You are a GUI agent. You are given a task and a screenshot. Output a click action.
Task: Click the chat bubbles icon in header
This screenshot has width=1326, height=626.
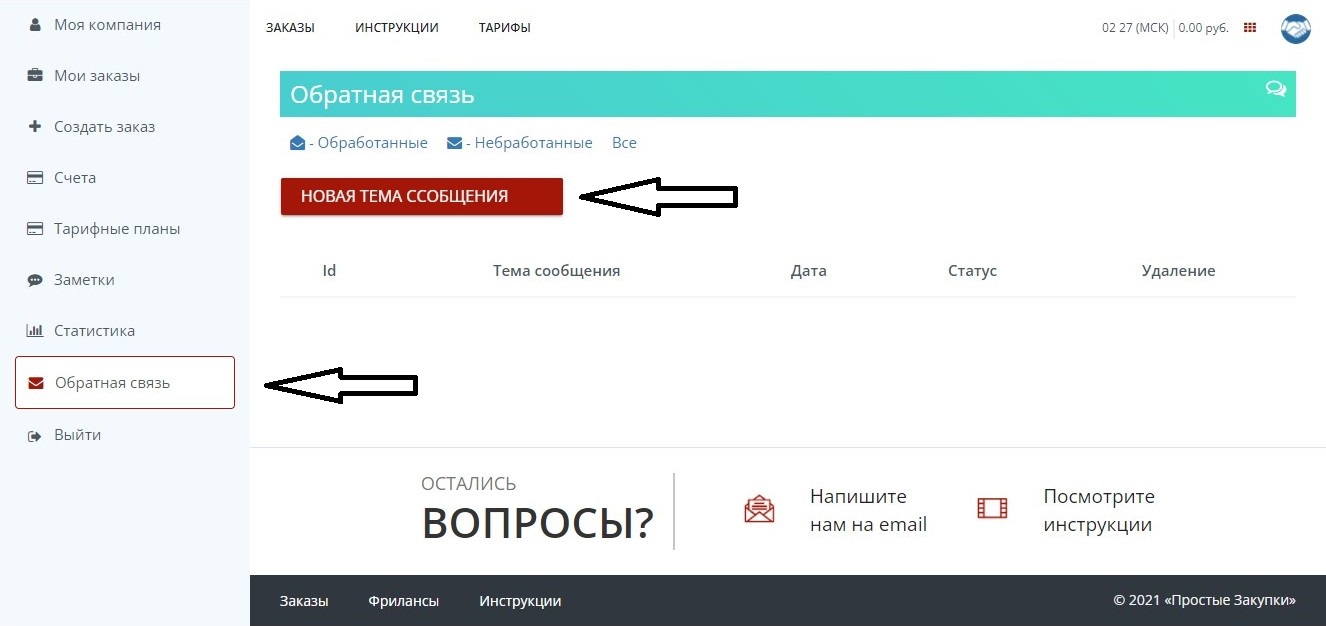1276,88
